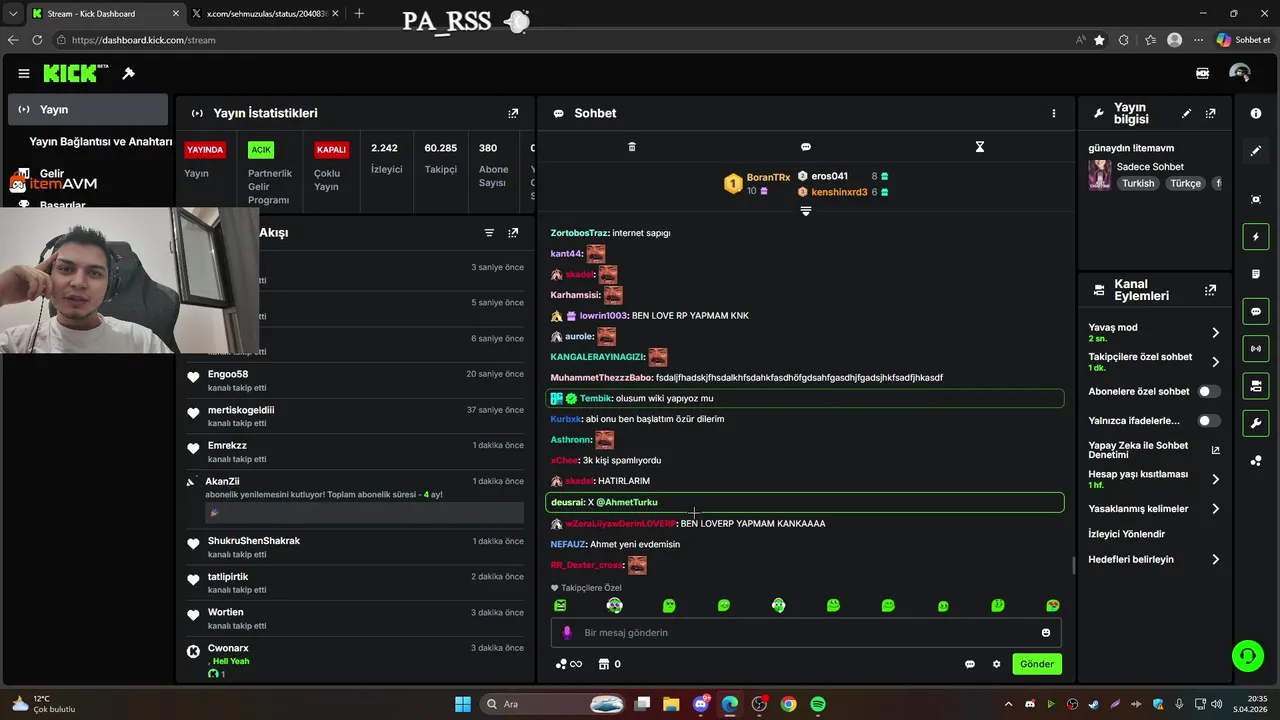The width and height of the screenshot is (1280, 720).
Task: Toggle the wrench panel icon in right sidebar
Action: point(1256,423)
